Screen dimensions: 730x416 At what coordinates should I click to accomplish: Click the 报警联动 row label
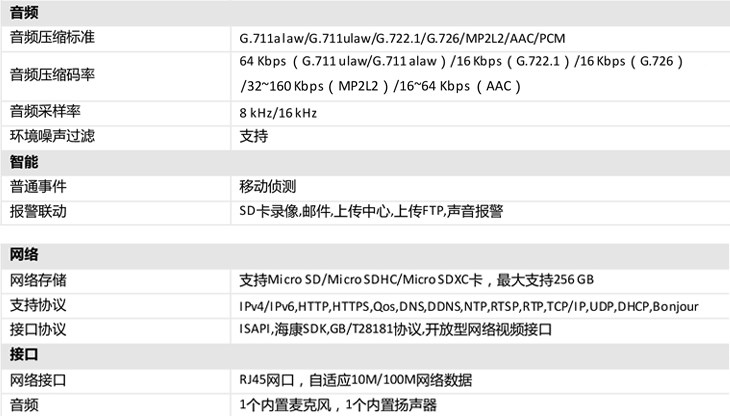point(38,211)
